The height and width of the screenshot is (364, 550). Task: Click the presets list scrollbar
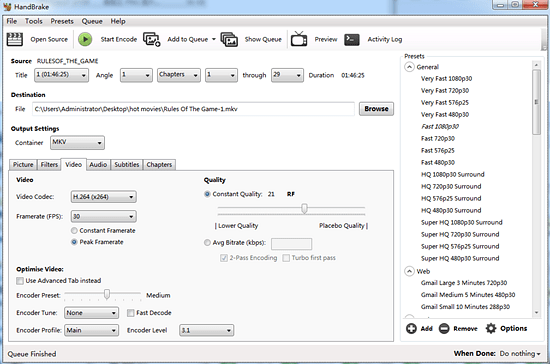point(536,189)
